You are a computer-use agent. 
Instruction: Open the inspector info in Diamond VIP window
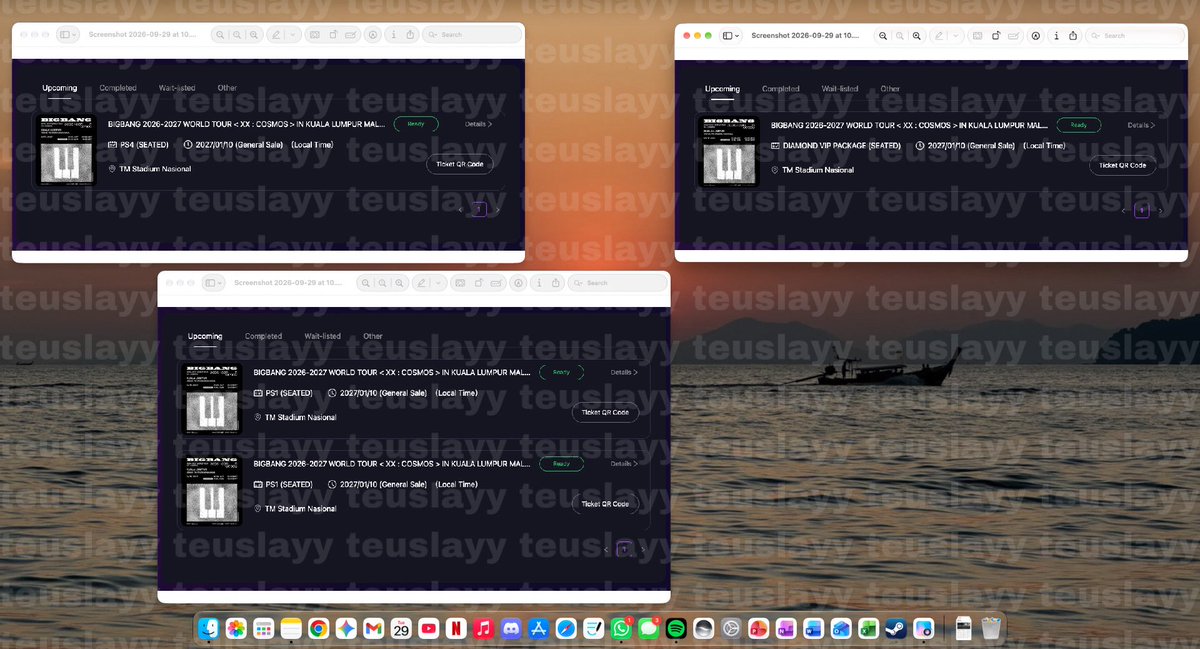[1056, 35]
